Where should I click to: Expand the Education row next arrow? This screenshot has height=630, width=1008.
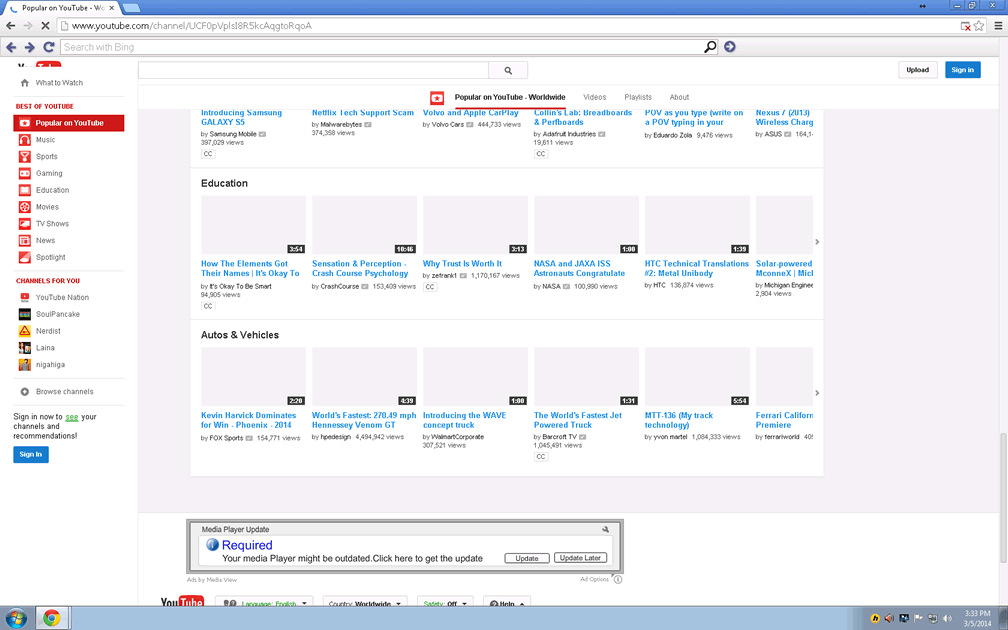tap(817, 242)
